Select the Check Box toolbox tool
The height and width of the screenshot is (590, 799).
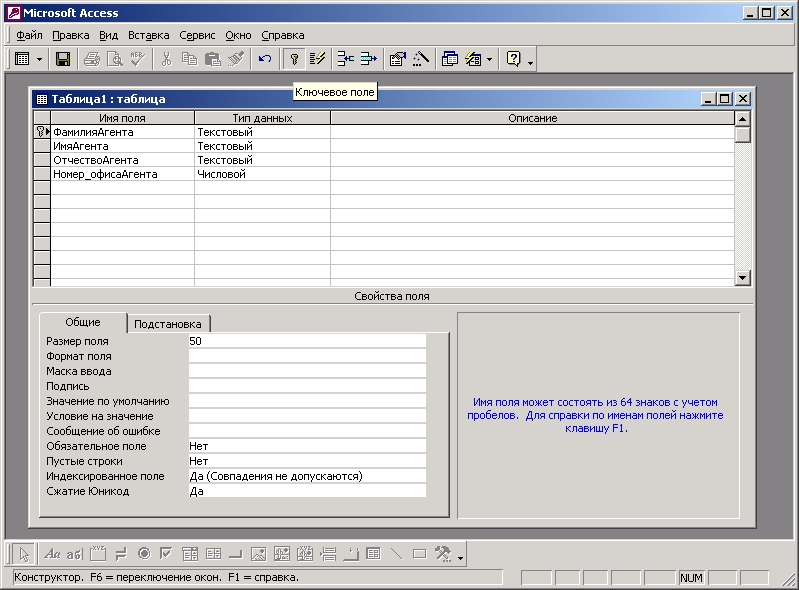click(x=167, y=554)
